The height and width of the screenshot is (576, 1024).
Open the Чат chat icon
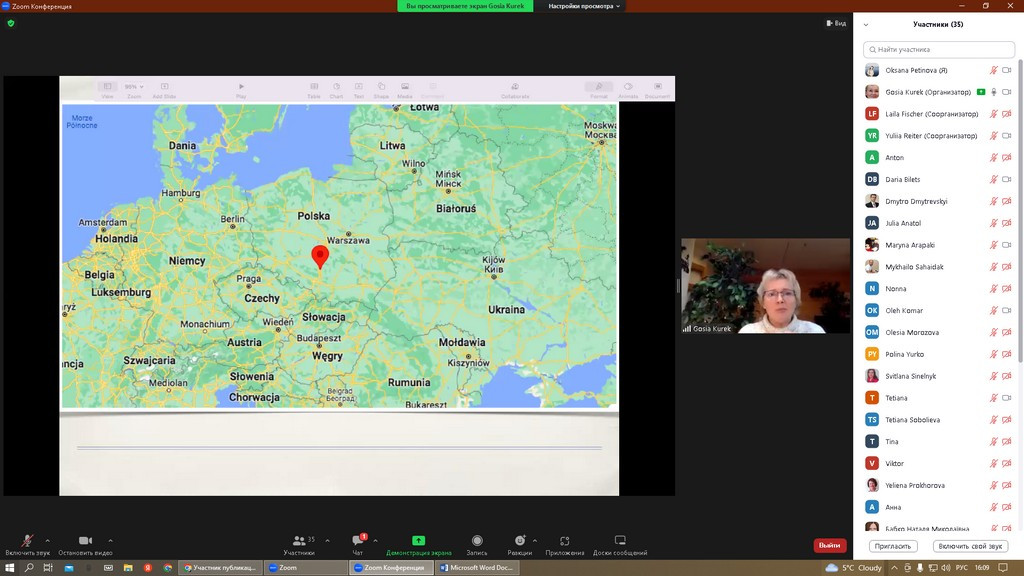[x=357, y=541]
